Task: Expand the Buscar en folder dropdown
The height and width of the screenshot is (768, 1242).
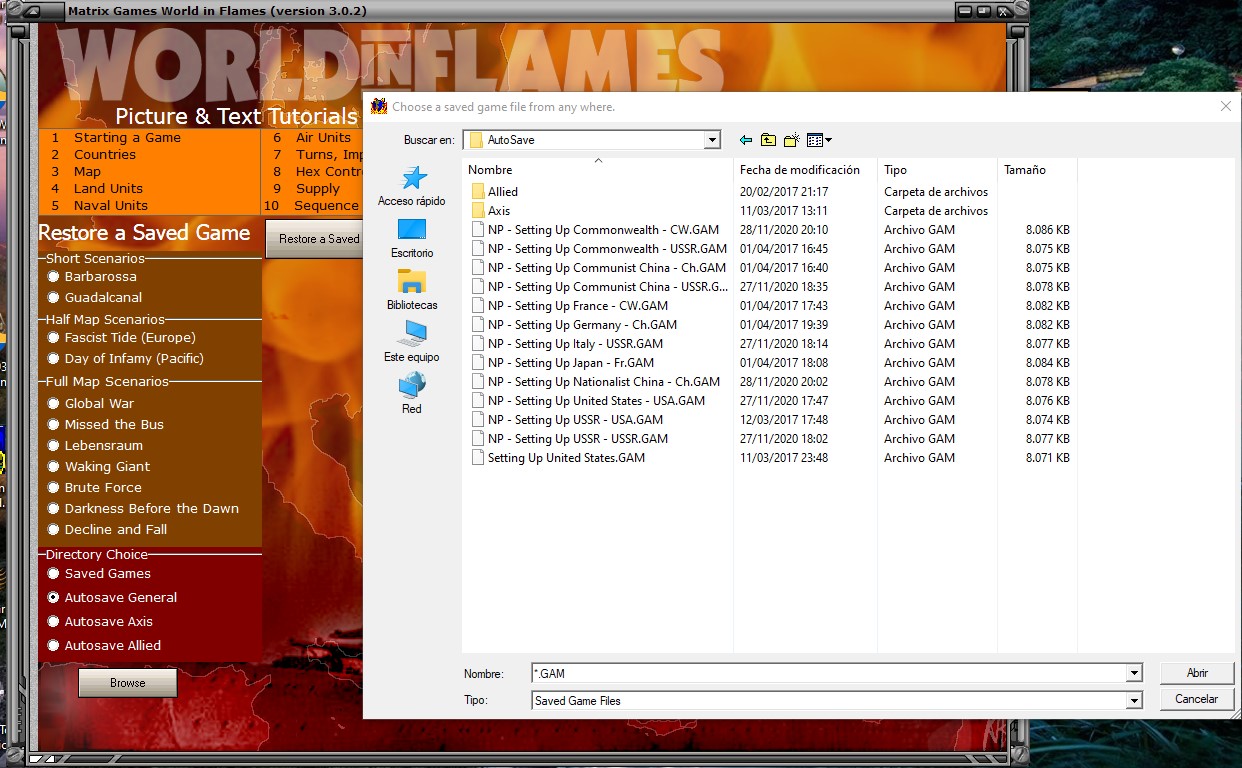Action: [x=712, y=140]
